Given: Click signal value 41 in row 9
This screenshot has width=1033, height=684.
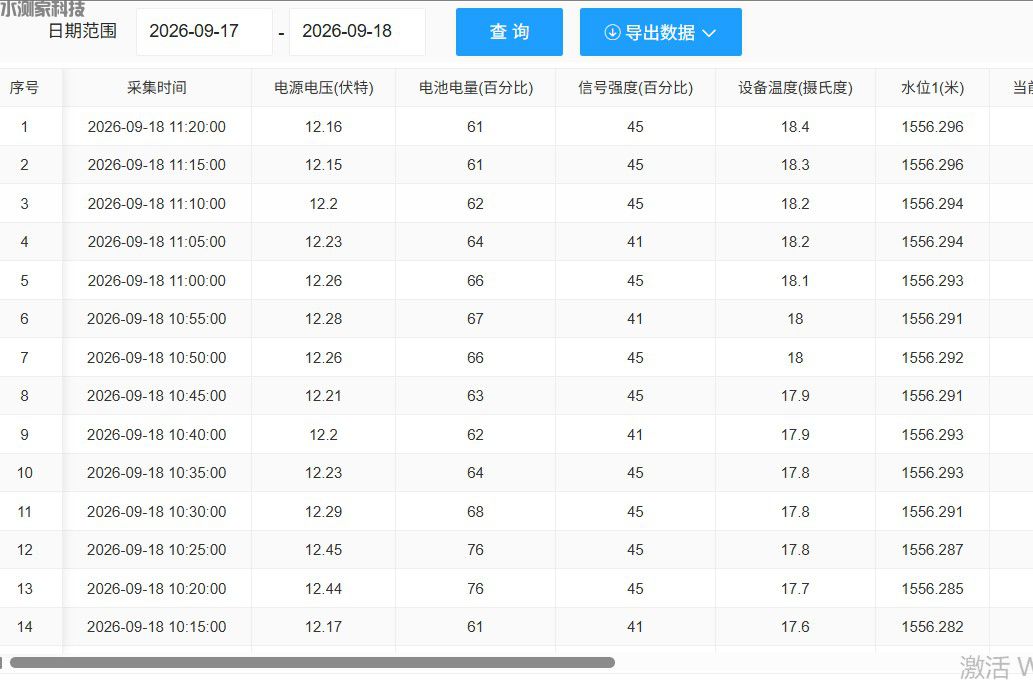Looking at the screenshot, I should pos(635,435).
